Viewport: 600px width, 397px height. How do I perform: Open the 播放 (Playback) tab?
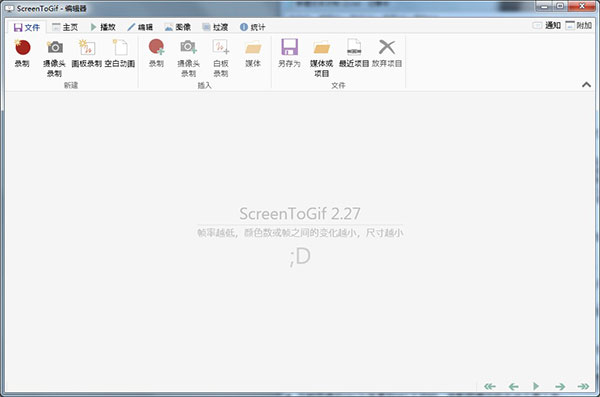click(103, 27)
